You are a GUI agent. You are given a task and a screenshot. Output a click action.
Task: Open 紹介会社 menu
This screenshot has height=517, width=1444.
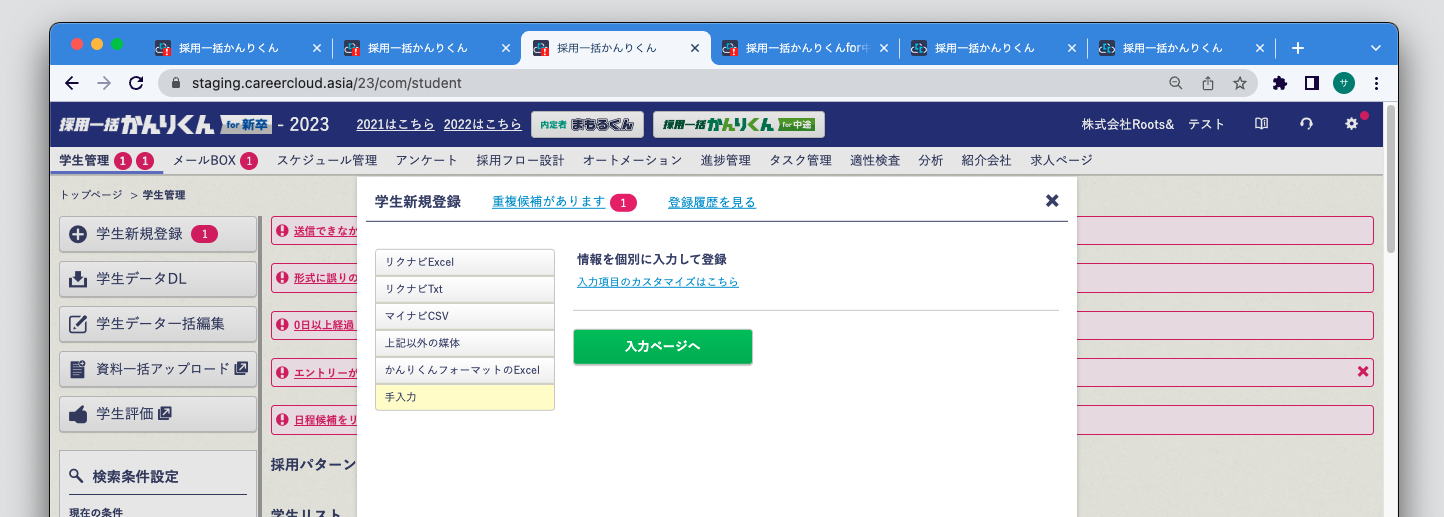click(x=986, y=160)
